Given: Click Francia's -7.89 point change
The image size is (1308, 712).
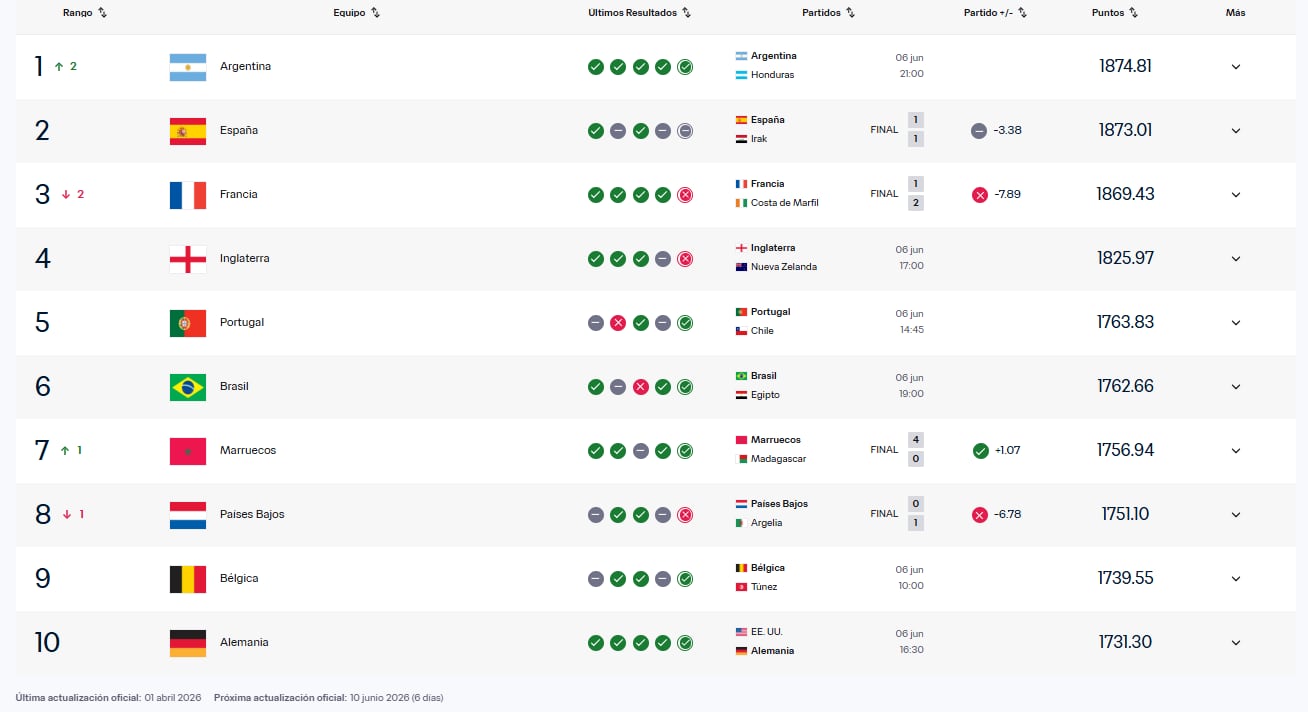Looking at the screenshot, I should [1007, 195].
